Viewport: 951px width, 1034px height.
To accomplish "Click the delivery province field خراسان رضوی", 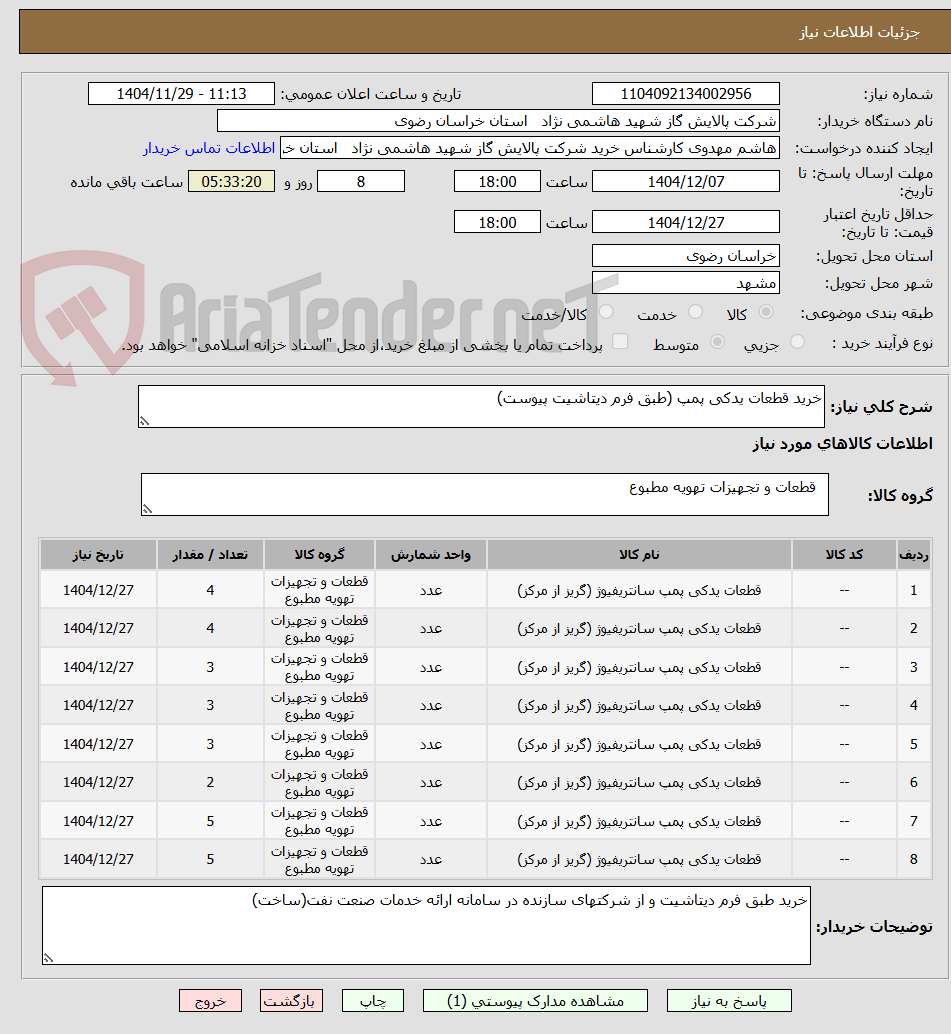I will [686, 256].
